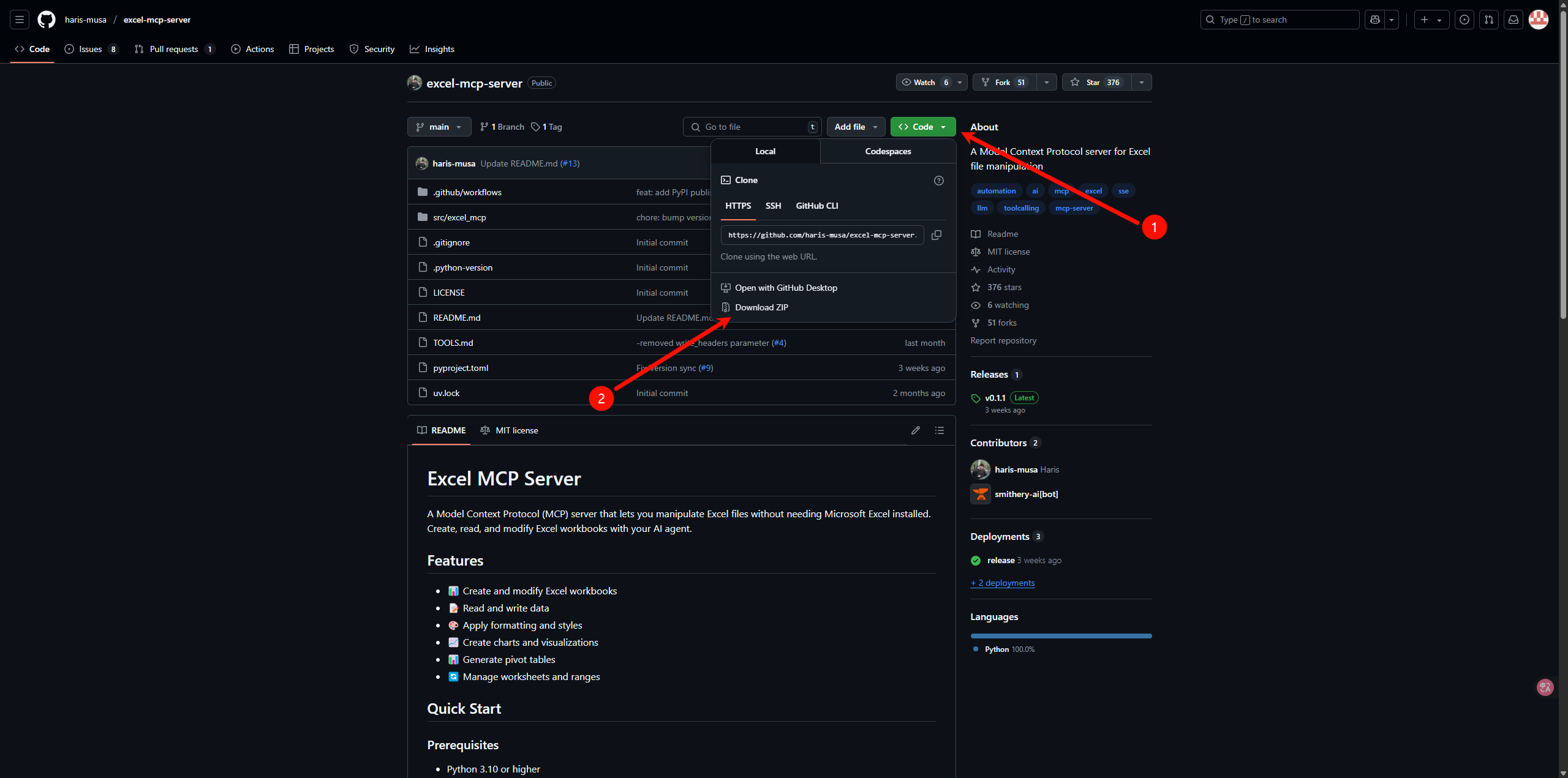Viewport: 1568px width, 778px height.
Task: Click the edit README pencil icon
Action: 916,430
